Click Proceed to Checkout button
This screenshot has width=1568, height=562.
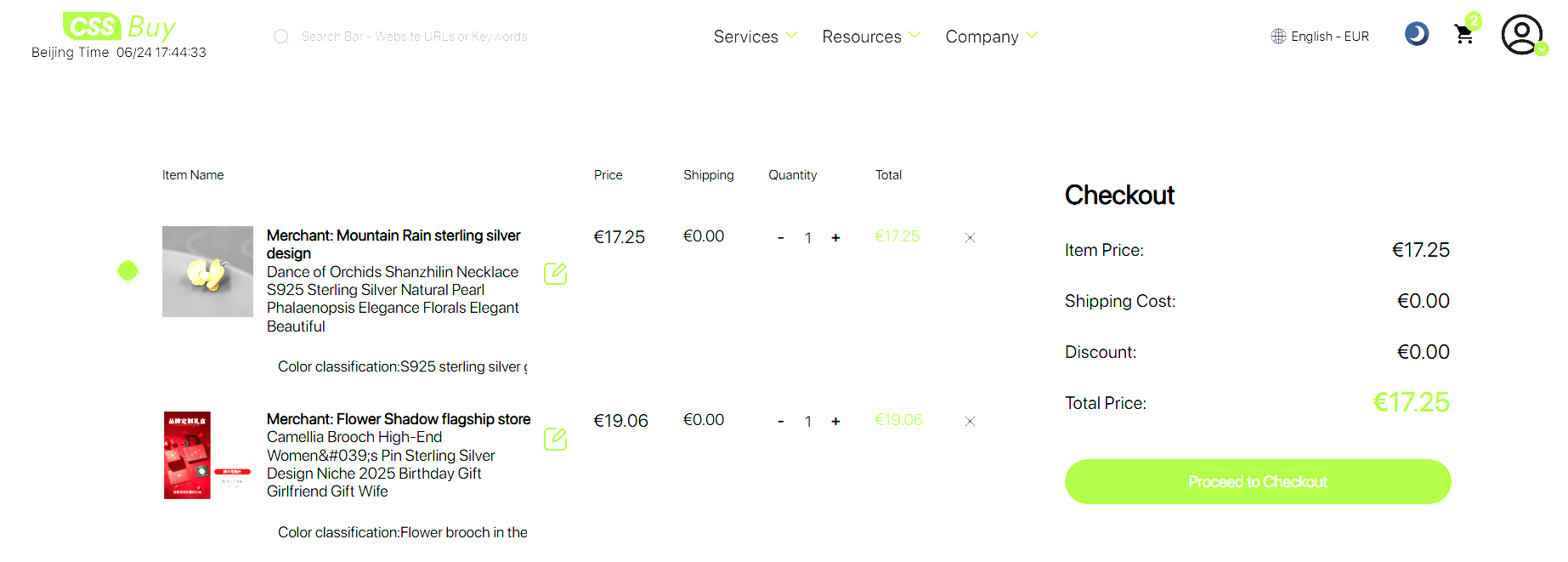tap(1258, 482)
